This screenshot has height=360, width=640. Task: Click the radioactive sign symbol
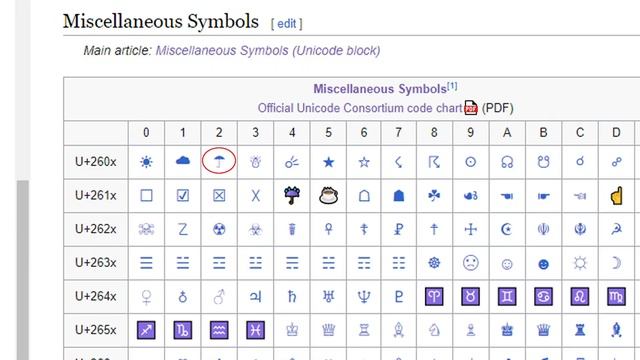pyautogui.click(x=219, y=229)
